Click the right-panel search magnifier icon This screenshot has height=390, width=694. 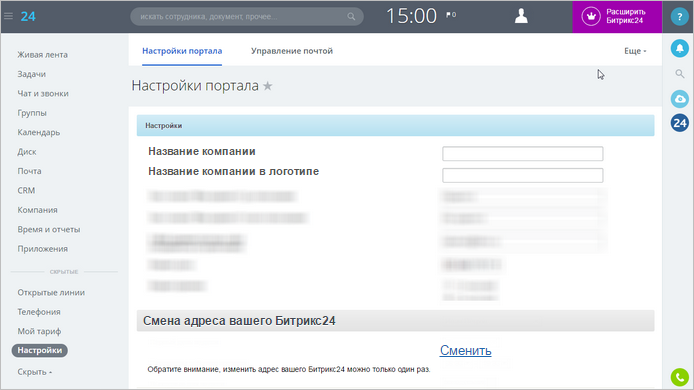click(x=680, y=73)
